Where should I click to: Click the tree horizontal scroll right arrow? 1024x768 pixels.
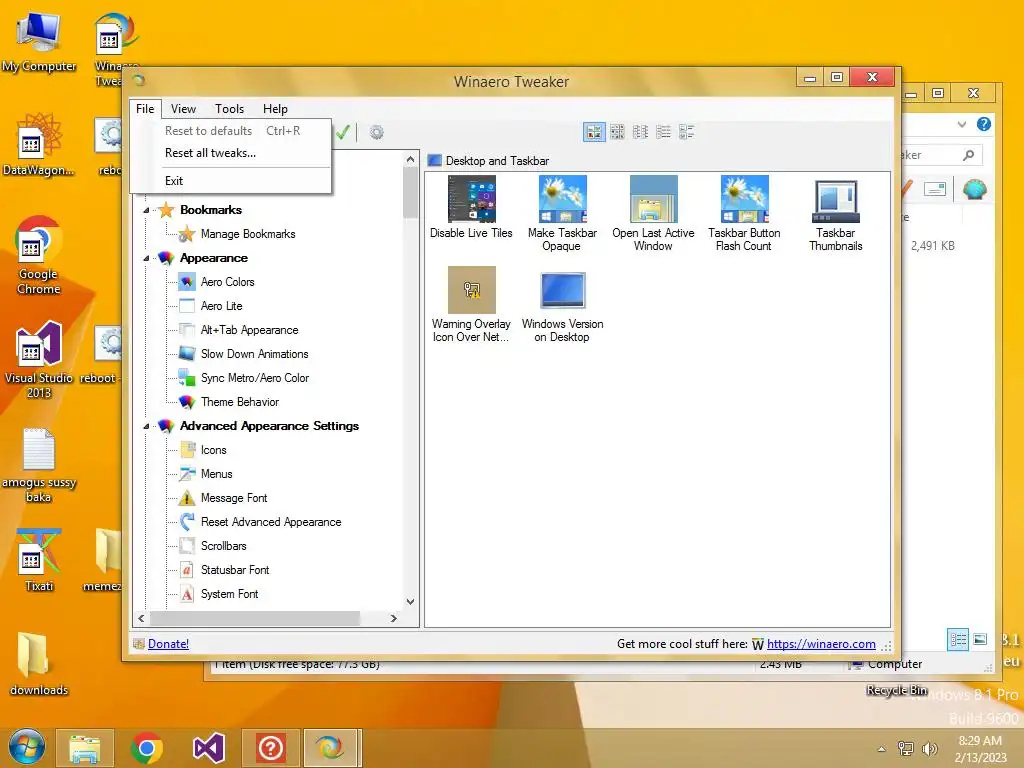(x=393, y=618)
